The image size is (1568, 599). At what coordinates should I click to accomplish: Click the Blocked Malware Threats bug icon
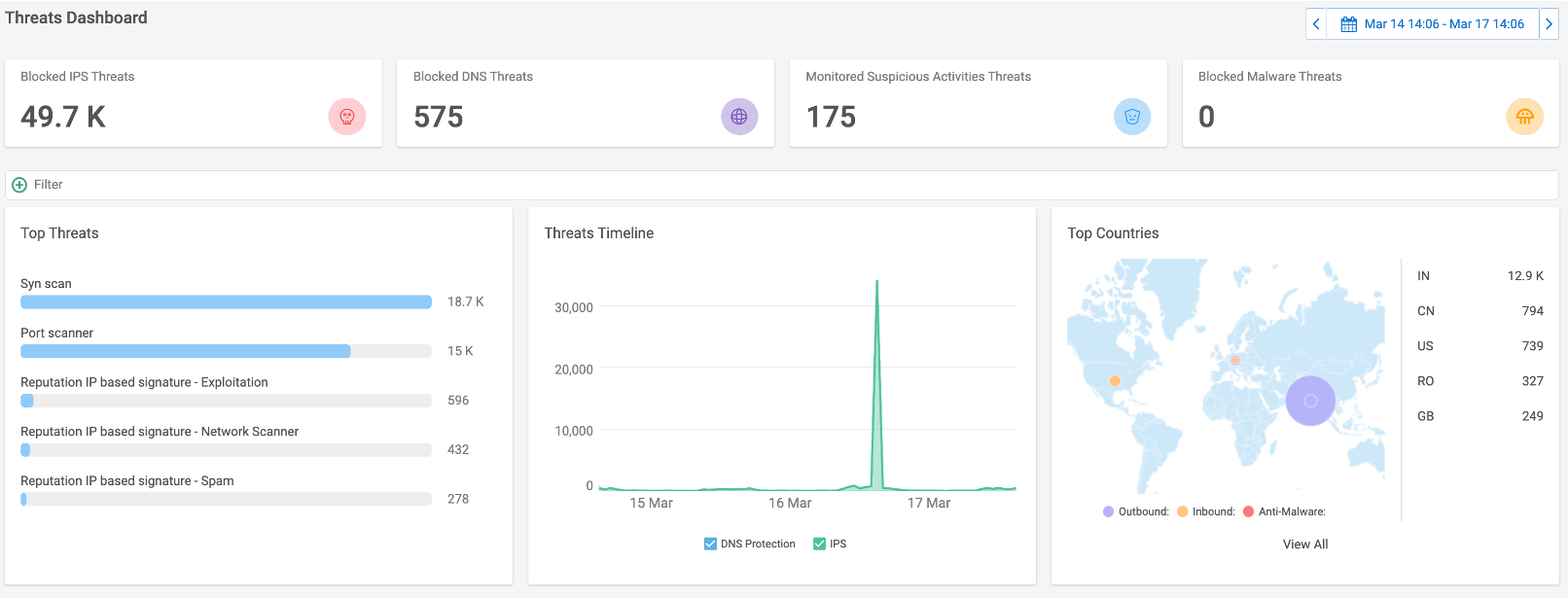[x=1524, y=117]
